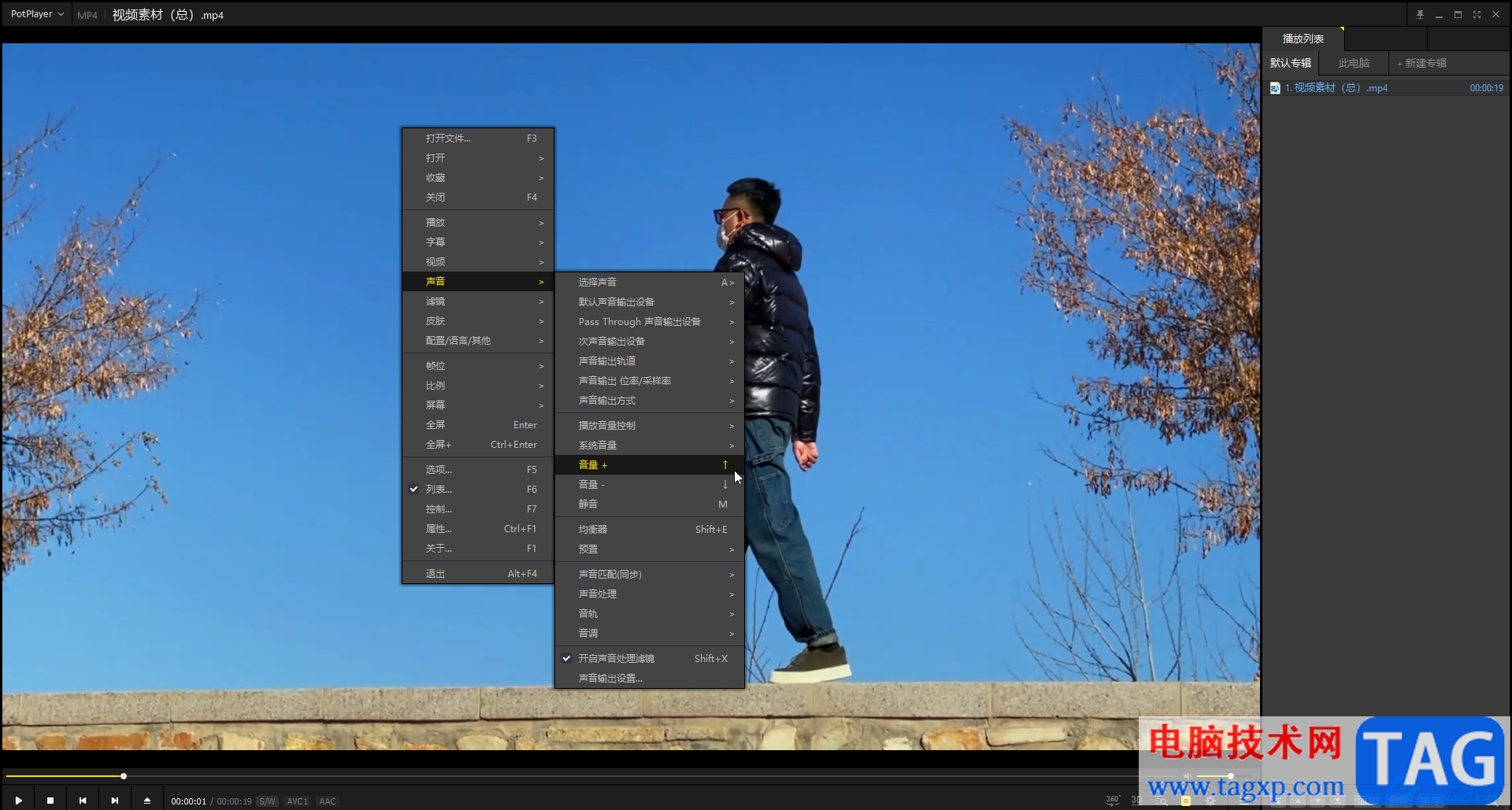
Task: Open the 配置/语言/其他 submenu
Action: point(478,341)
